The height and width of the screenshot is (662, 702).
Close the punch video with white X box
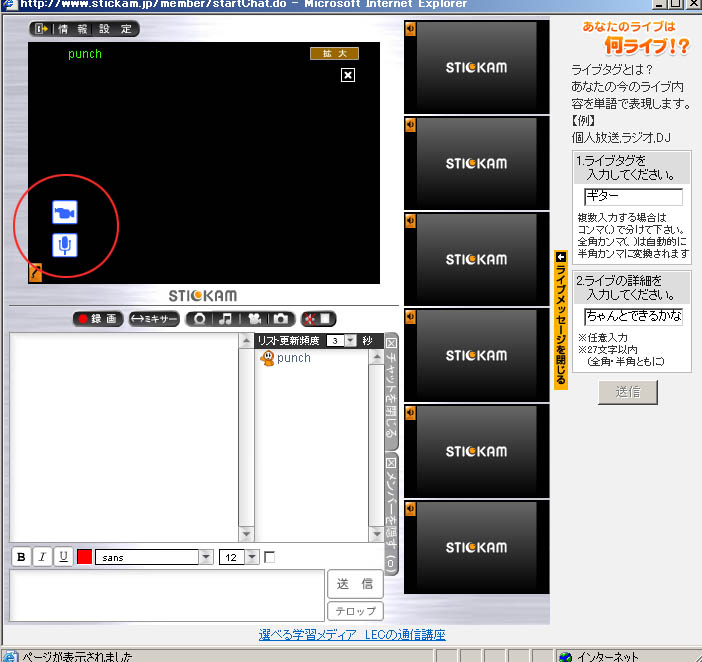348,75
